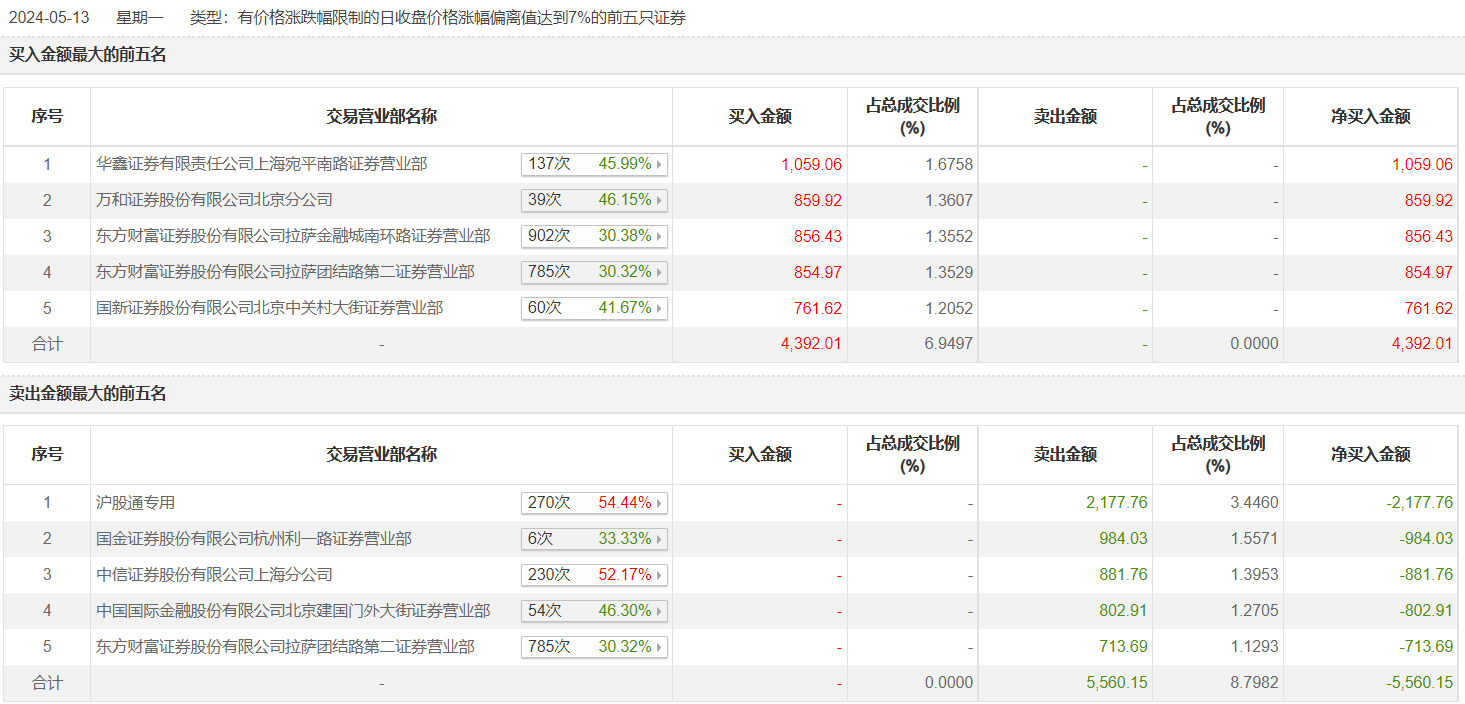This screenshot has width=1465, height=704.
Task: Click 中信证券股份有限公司上海分公司 link
Action: coord(214,575)
